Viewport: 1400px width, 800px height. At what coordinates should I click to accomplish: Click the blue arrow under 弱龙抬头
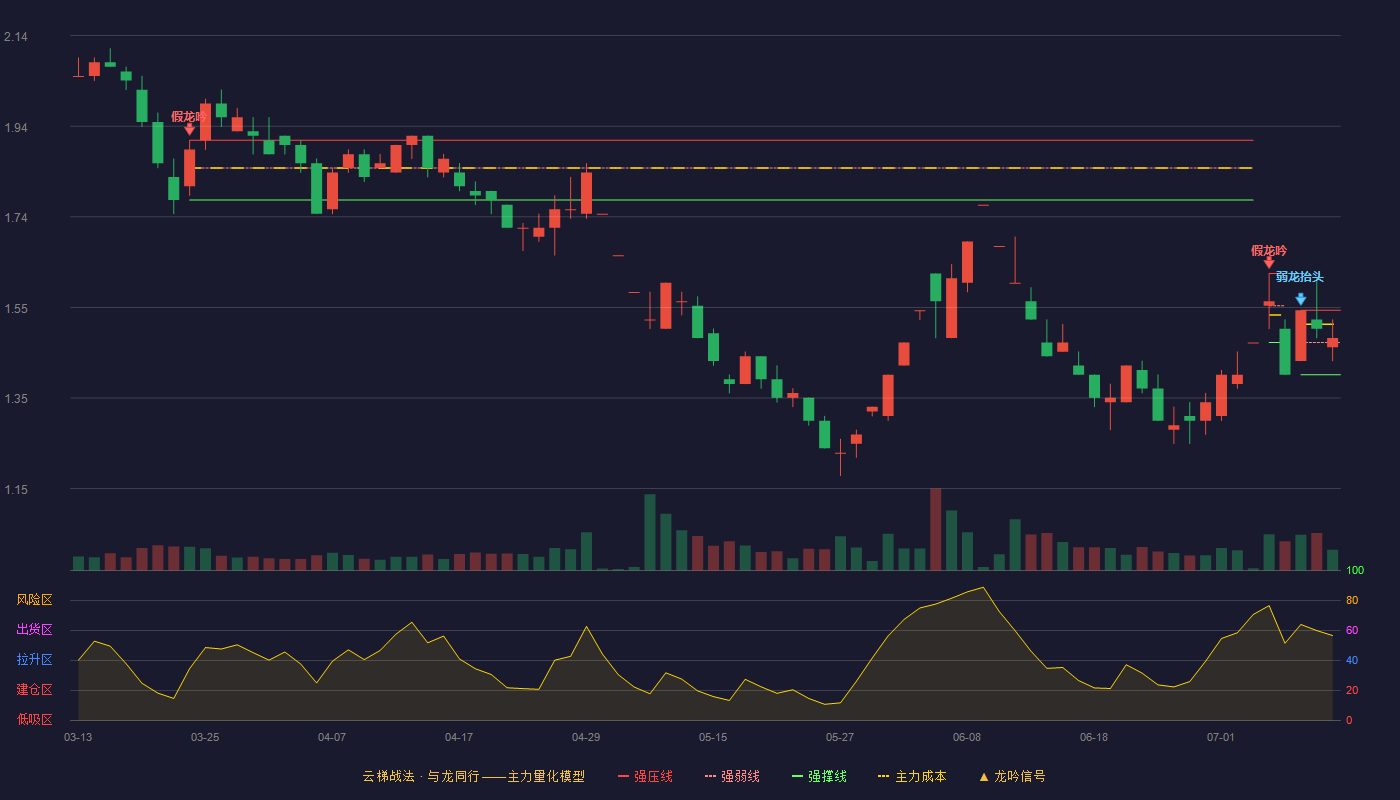point(1300,299)
